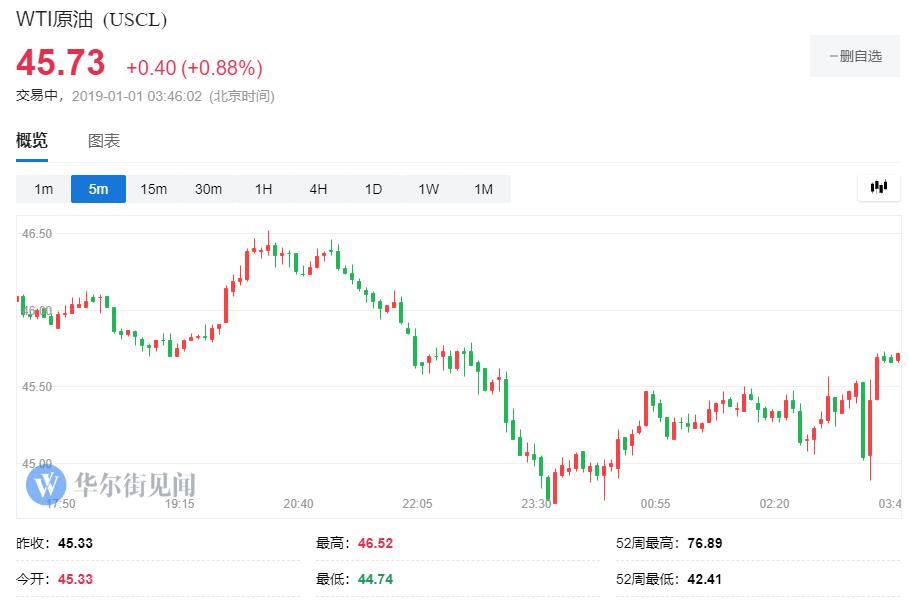Set chart interval to 1H
Viewport: 909px width, 601px height.
tap(263, 189)
